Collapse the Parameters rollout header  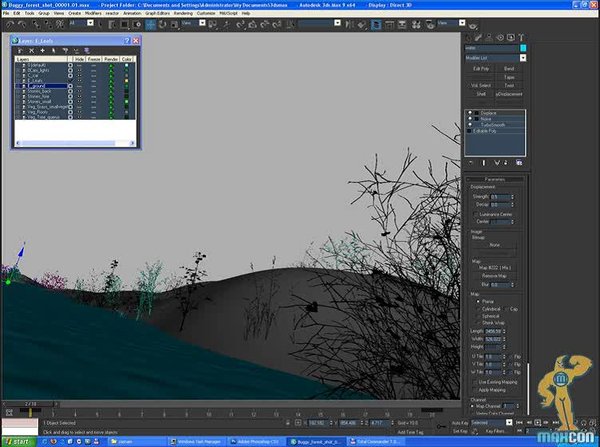click(495, 179)
